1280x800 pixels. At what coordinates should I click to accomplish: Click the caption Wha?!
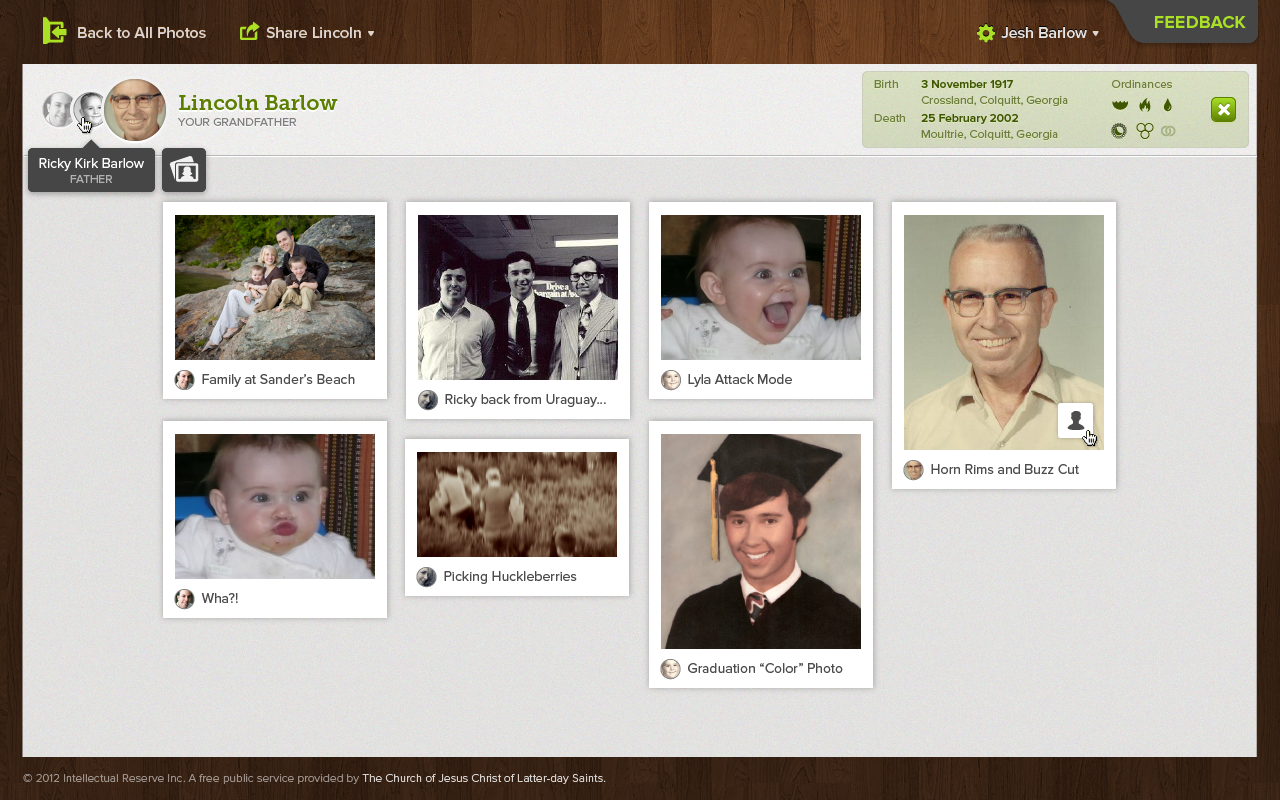coord(220,599)
